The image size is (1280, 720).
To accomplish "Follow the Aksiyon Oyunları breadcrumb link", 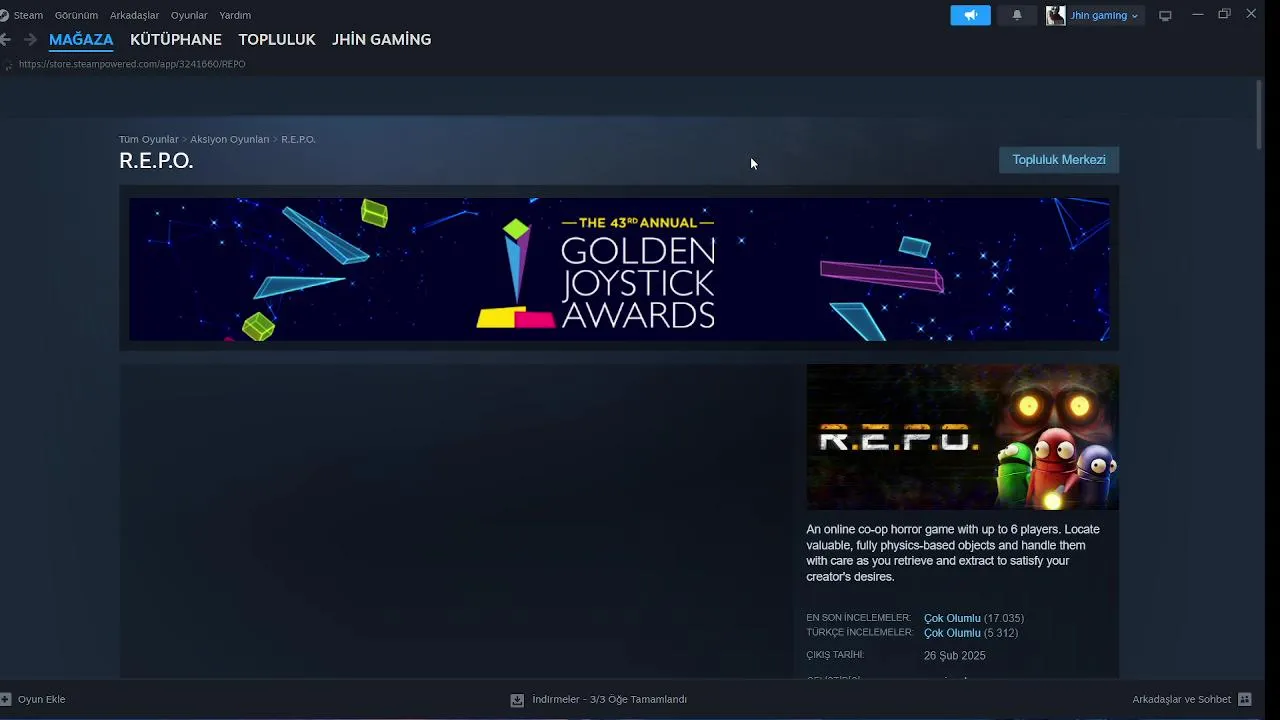I will click(x=229, y=139).
